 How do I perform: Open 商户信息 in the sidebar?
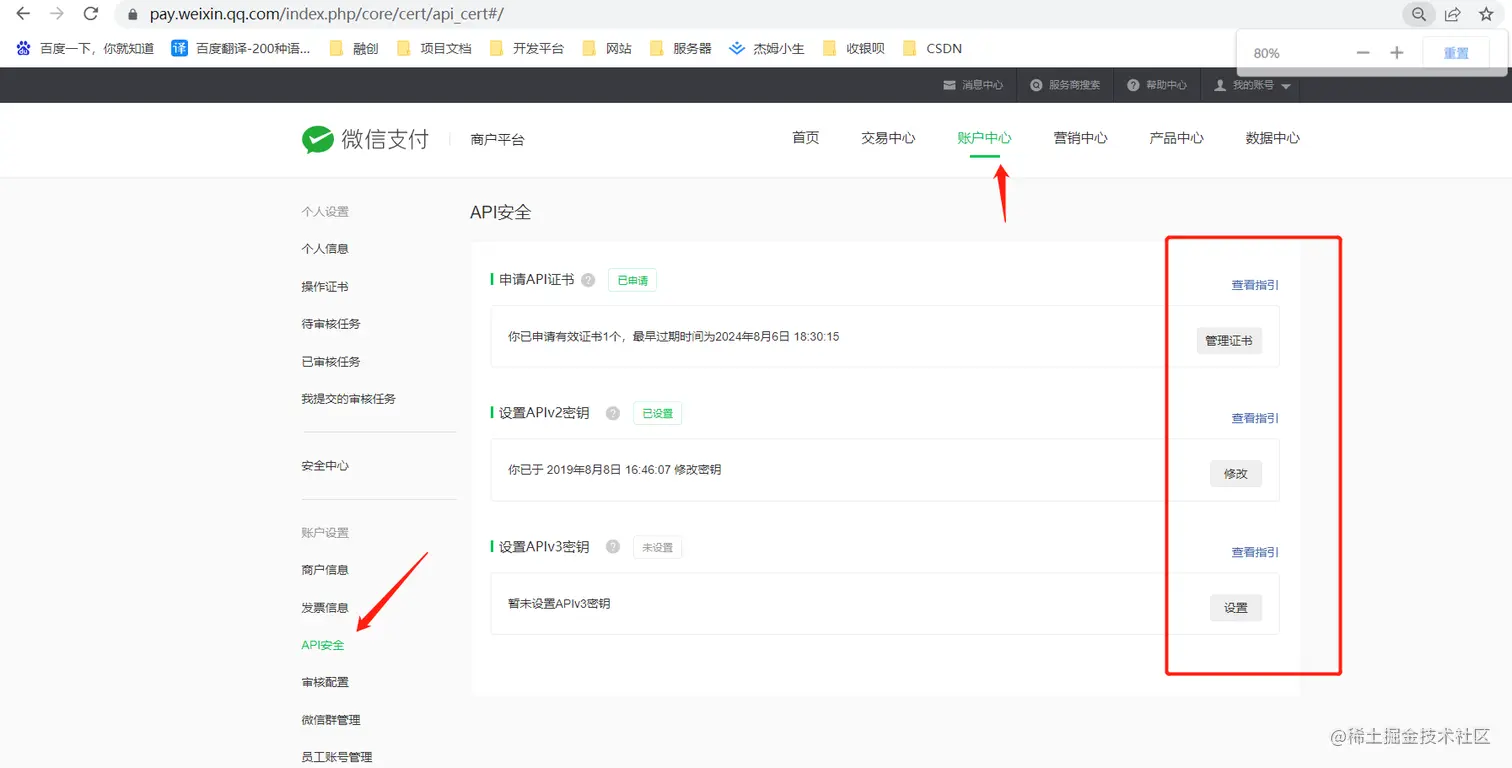pos(325,570)
